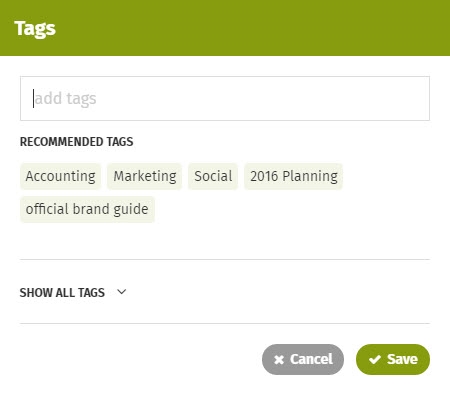Cancel the tags dialog
Viewport: 450px width, 395px height.
tap(303, 359)
